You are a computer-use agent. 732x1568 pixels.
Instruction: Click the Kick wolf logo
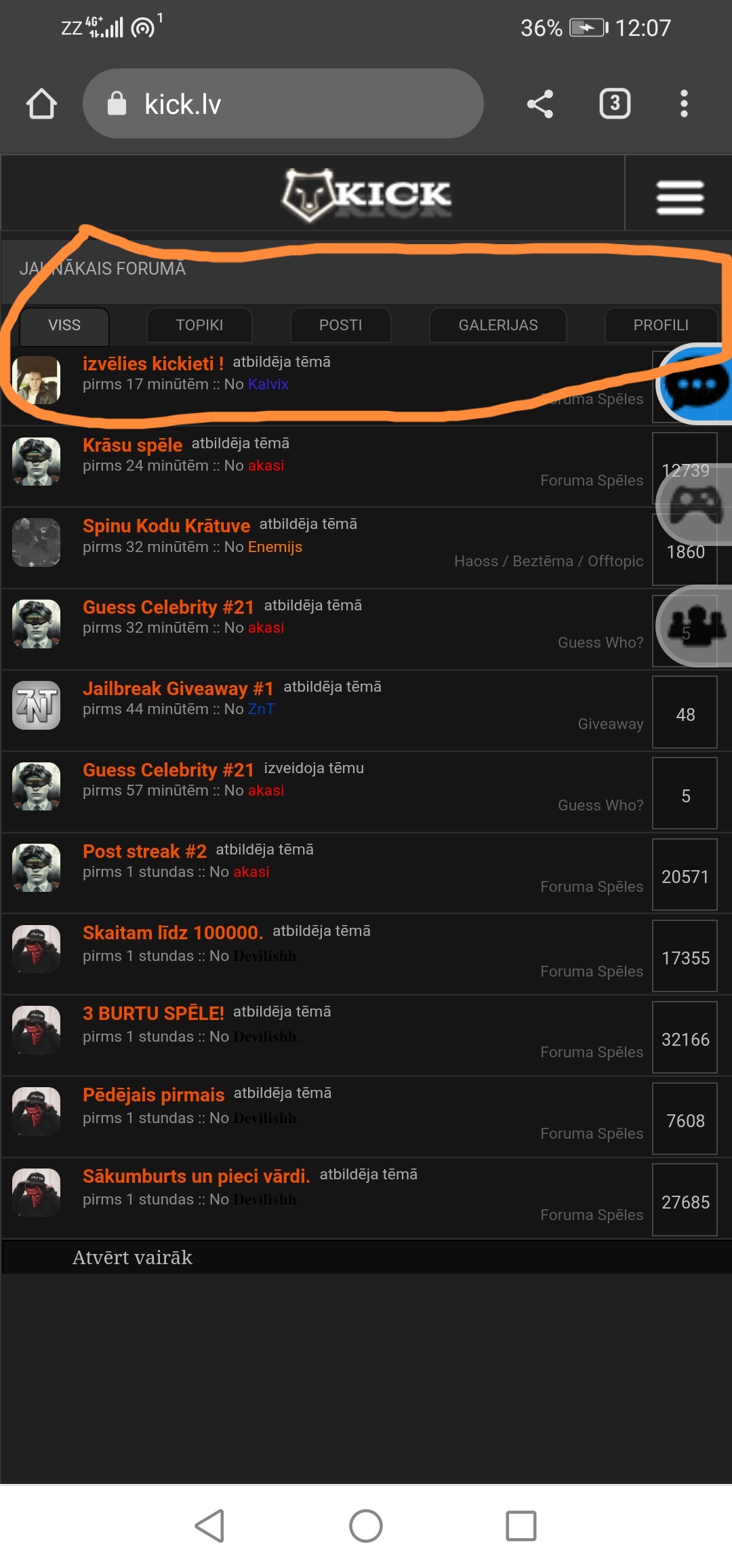[x=367, y=195]
